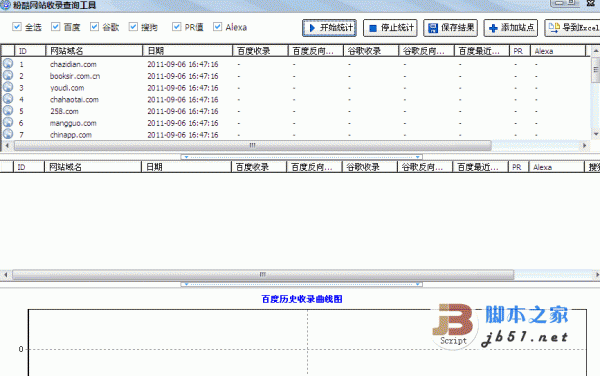Click globe icon for chazidian.com row
This screenshot has height=376, width=600.
click(8, 63)
